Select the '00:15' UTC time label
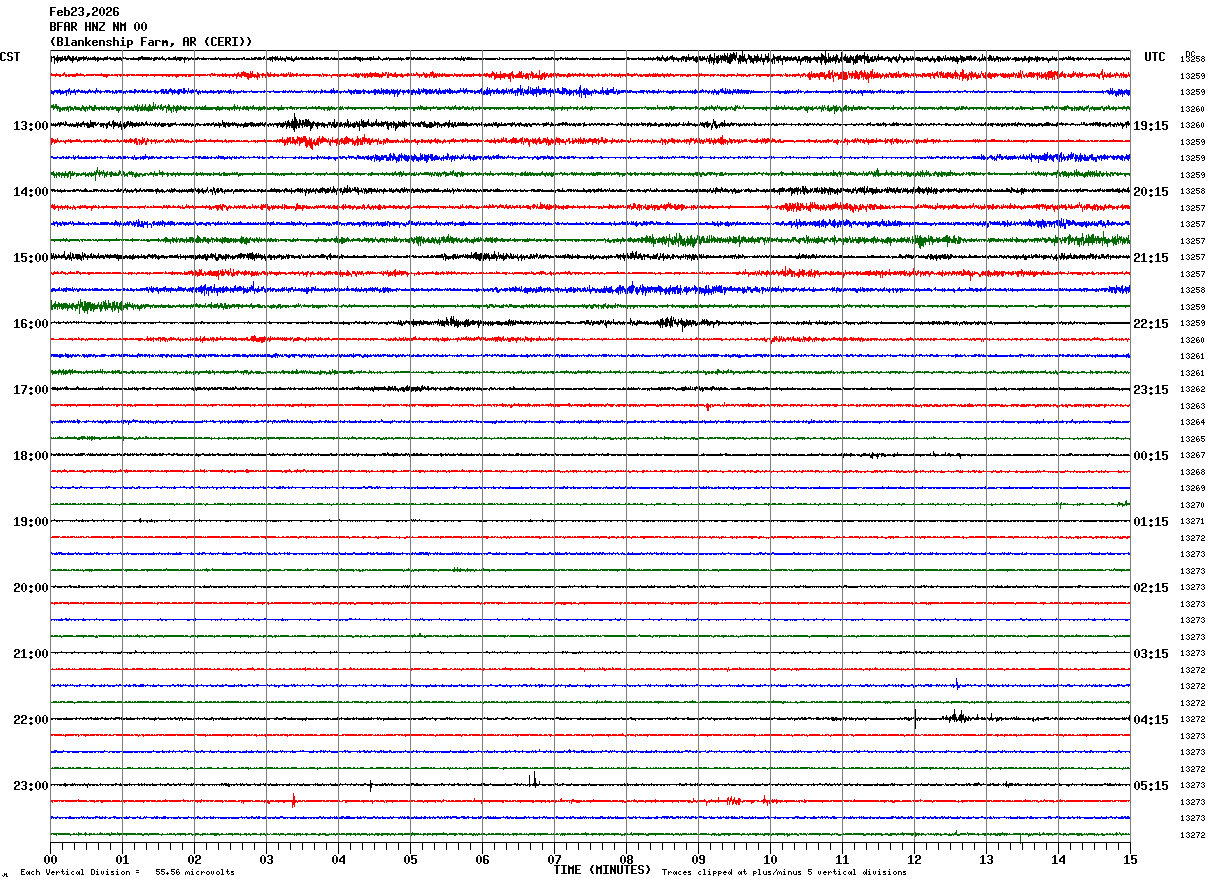 pos(1151,456)
